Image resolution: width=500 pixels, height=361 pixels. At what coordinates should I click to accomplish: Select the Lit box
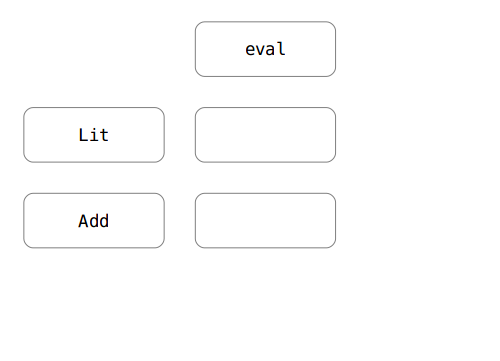click(94, 135)
